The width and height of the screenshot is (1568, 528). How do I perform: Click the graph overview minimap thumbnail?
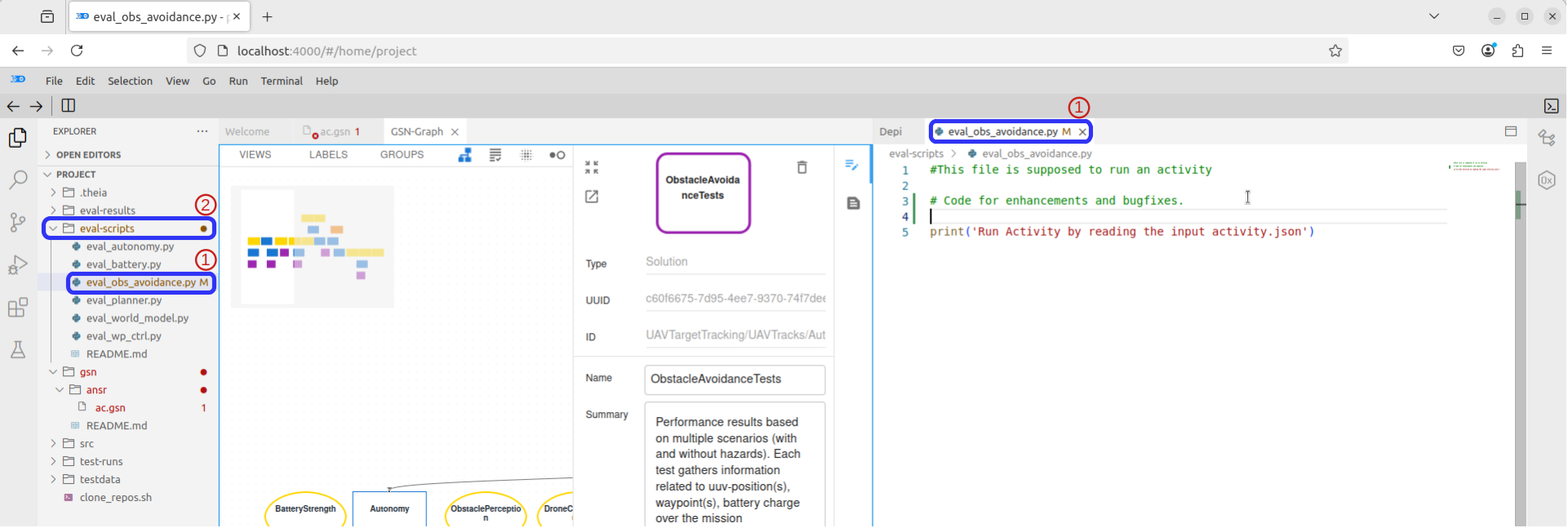pos(313,247)
